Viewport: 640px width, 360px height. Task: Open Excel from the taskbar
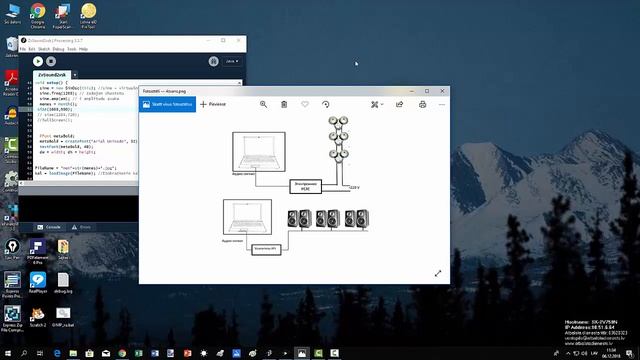138,353
